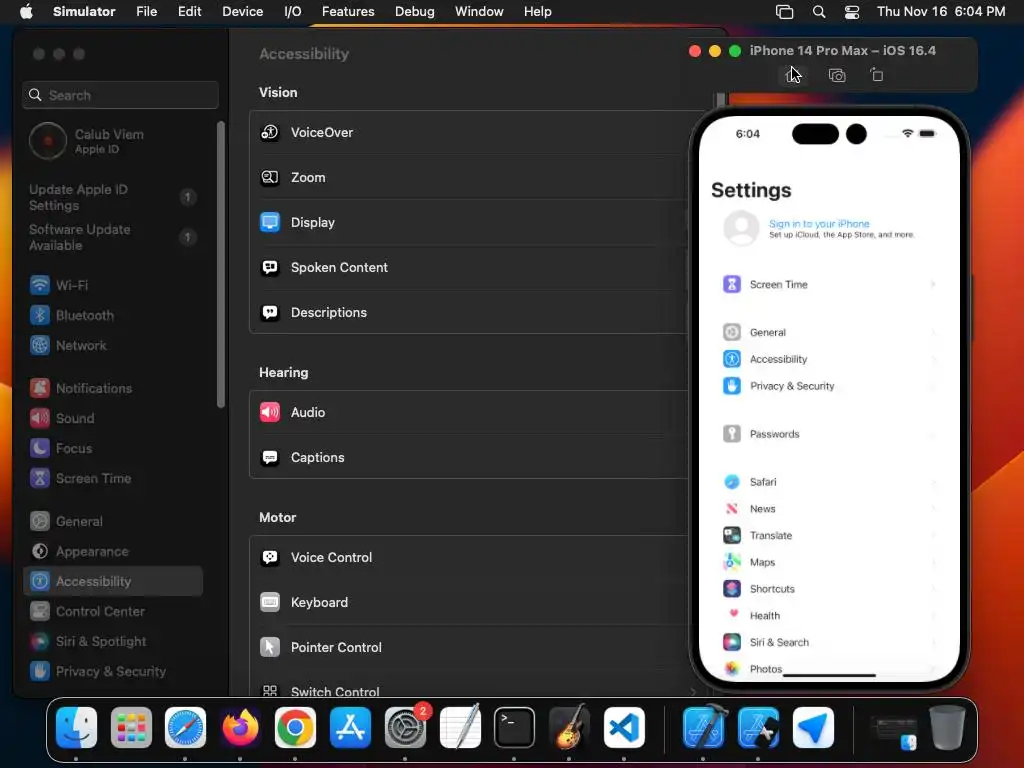Rotate the simulator device icon

pos(876,75)
